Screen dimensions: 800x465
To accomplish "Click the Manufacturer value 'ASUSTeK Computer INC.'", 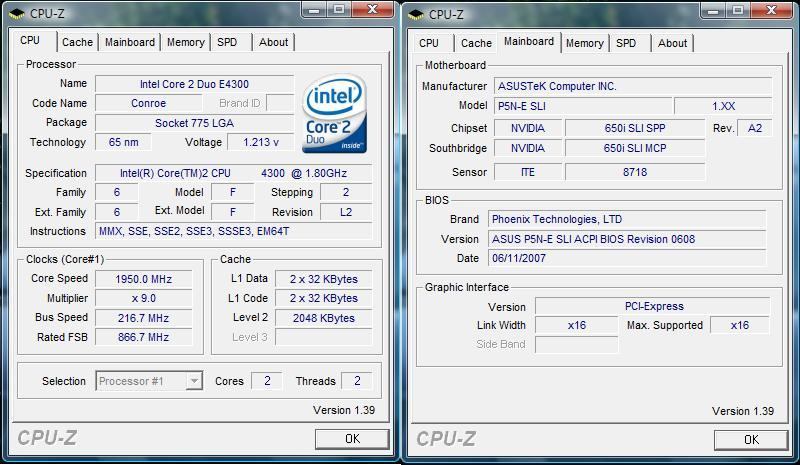I will tap(633, 86).
